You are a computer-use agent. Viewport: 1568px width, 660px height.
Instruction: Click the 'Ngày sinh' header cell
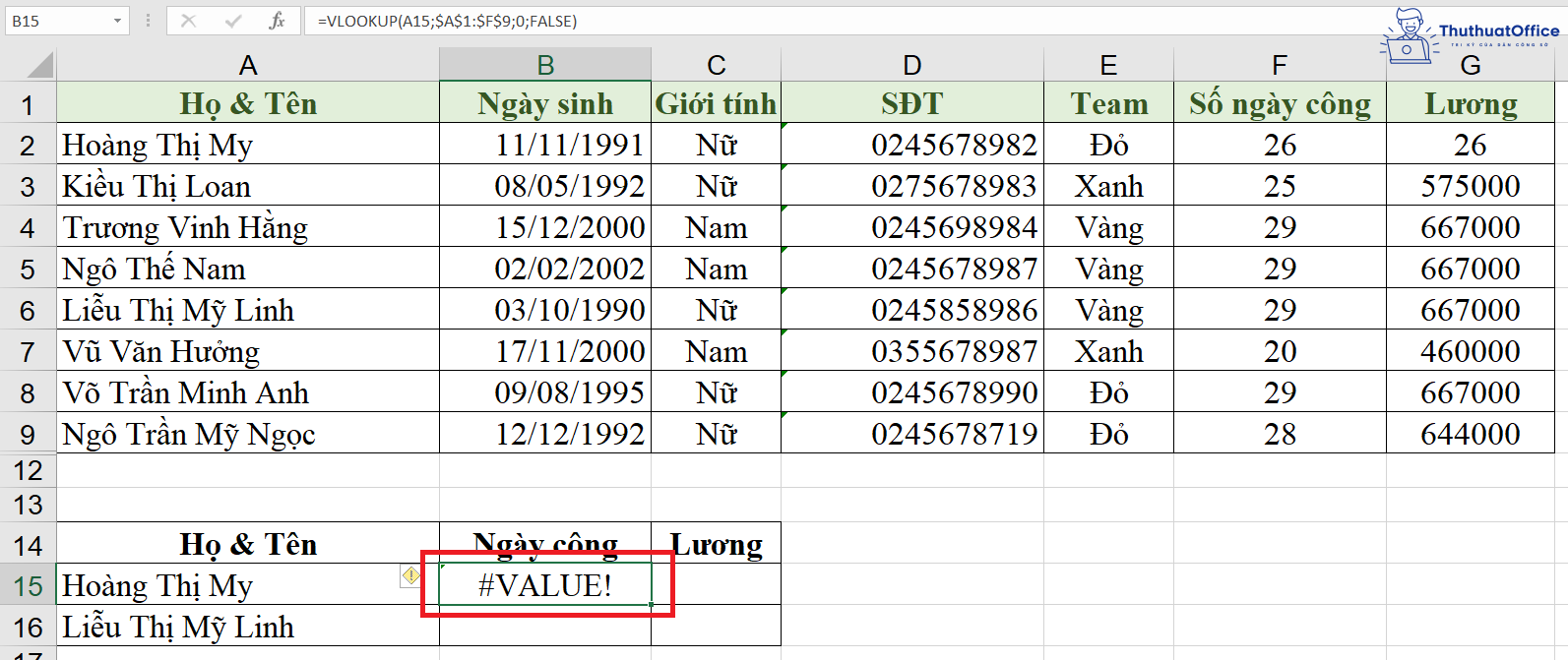545,103
